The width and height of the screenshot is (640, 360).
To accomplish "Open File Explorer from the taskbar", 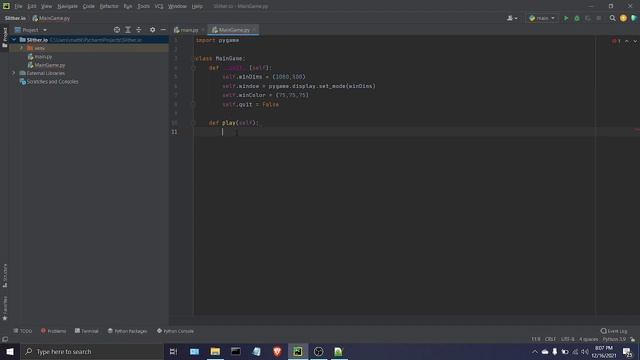I will coord(215,351).
